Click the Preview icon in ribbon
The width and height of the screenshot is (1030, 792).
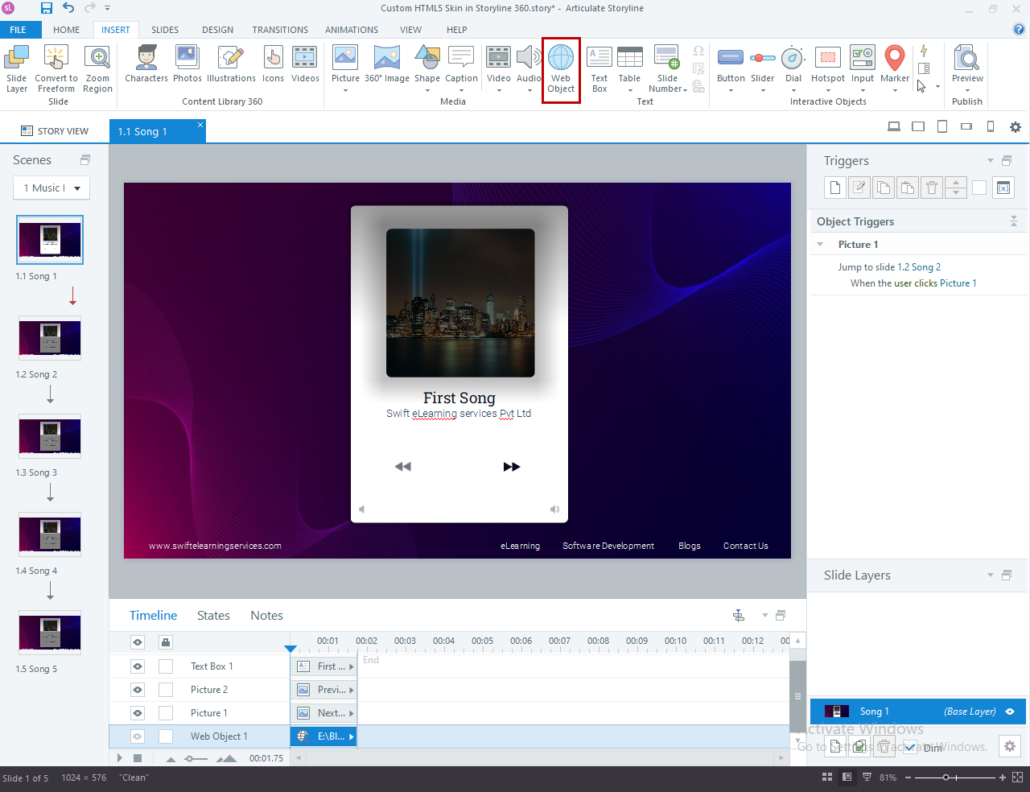point(967,58)
